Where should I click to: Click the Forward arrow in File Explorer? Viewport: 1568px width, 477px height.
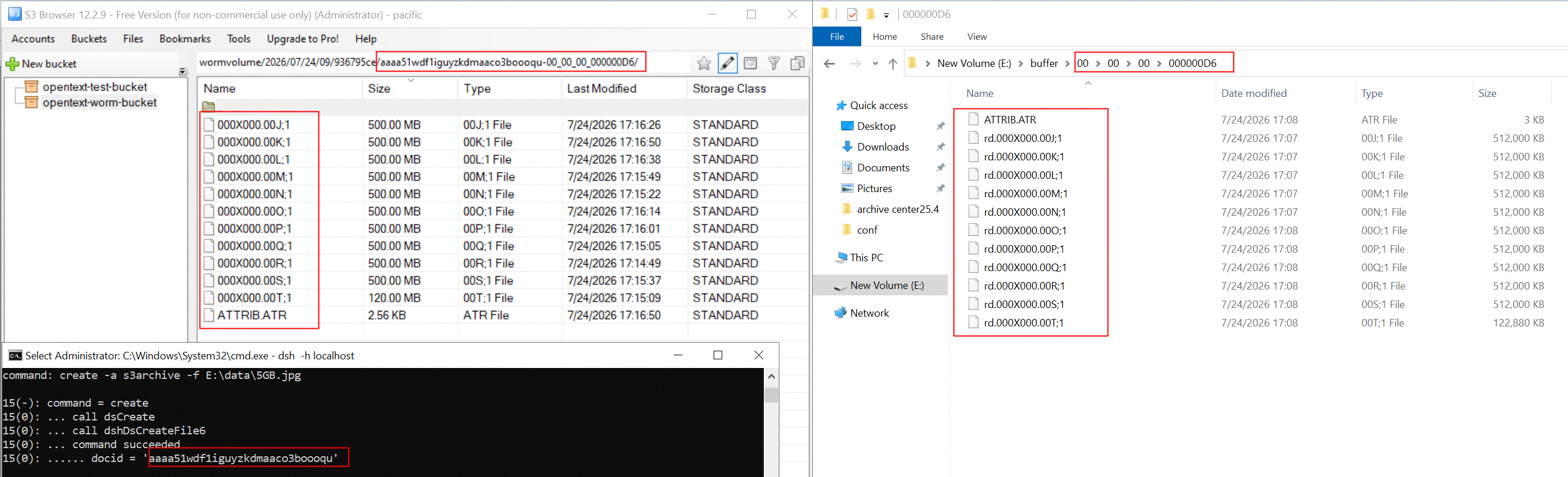855,63
